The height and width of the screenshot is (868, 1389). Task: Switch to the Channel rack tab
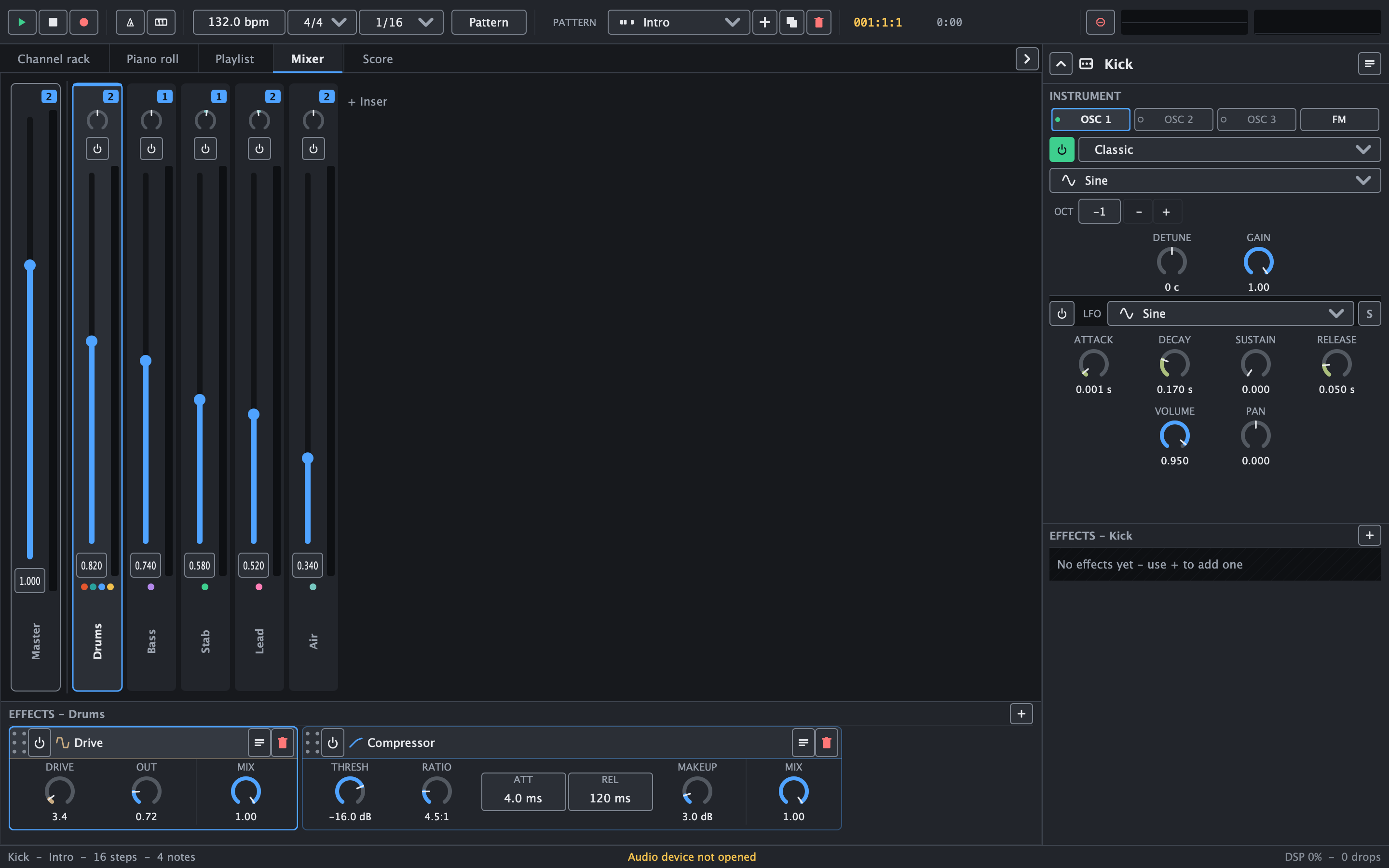pyautogui.click(x=54, y=58)
